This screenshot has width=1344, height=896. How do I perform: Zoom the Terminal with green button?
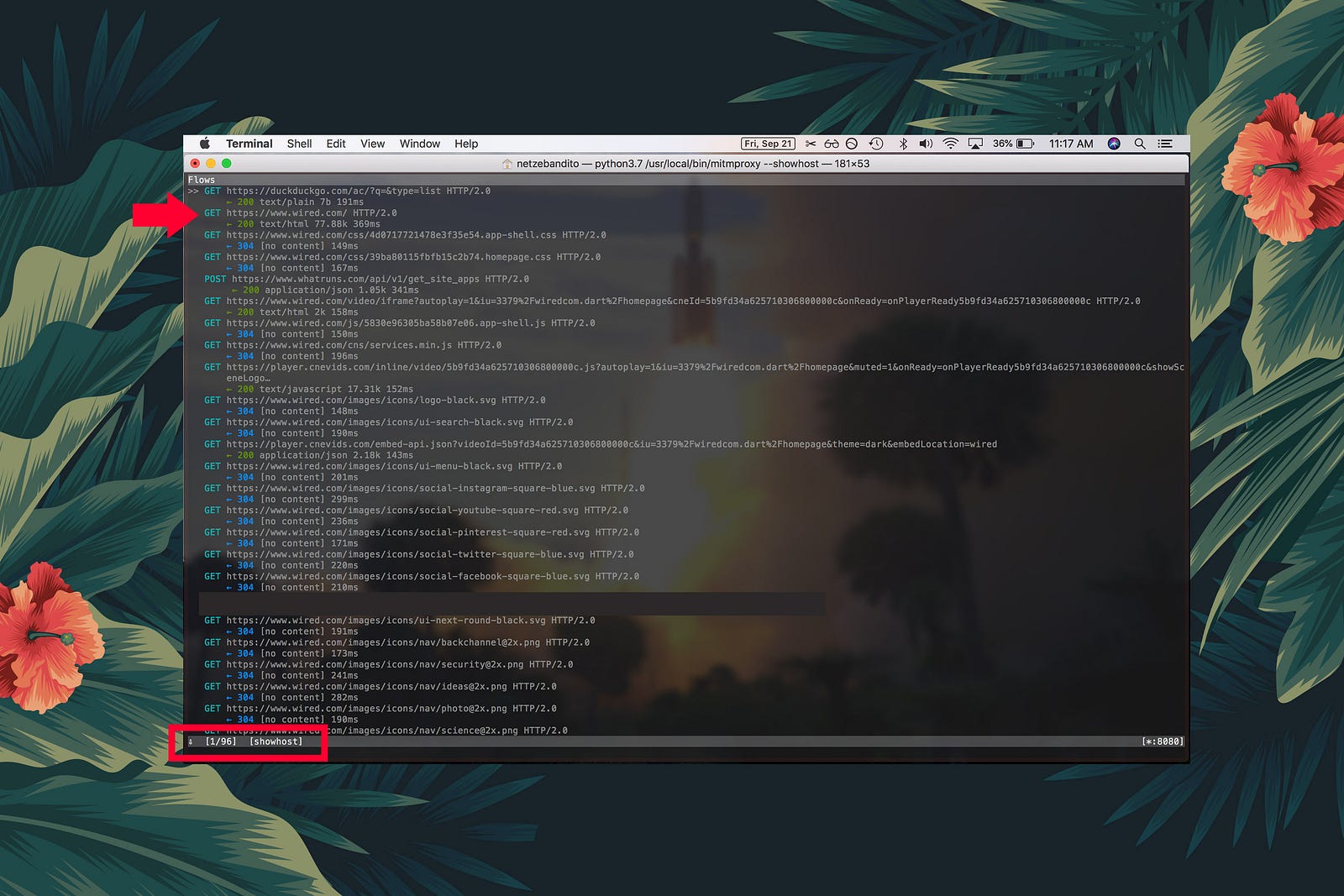(x=226, y=164)
